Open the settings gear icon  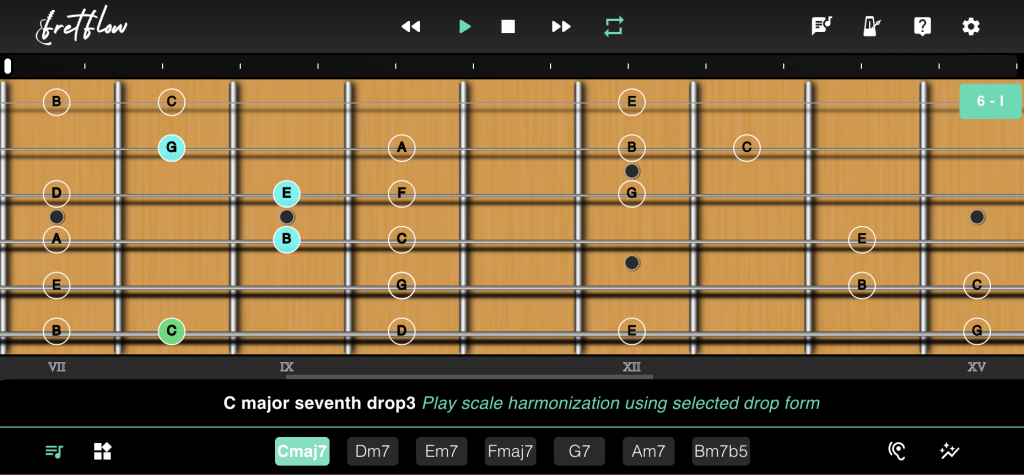click(x=971, y=27)
